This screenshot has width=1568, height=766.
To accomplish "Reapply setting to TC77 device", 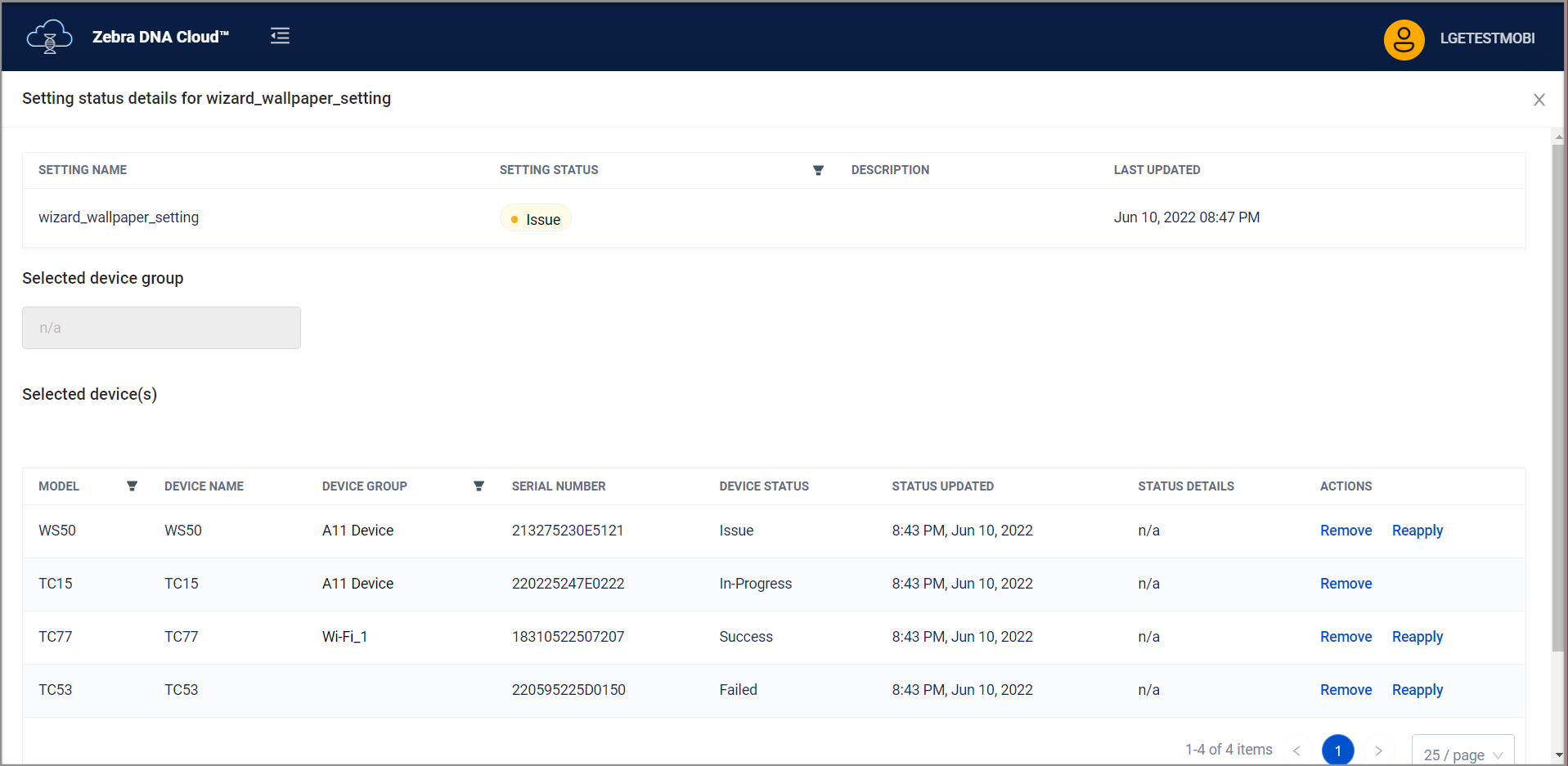I will pos(1417,637).
